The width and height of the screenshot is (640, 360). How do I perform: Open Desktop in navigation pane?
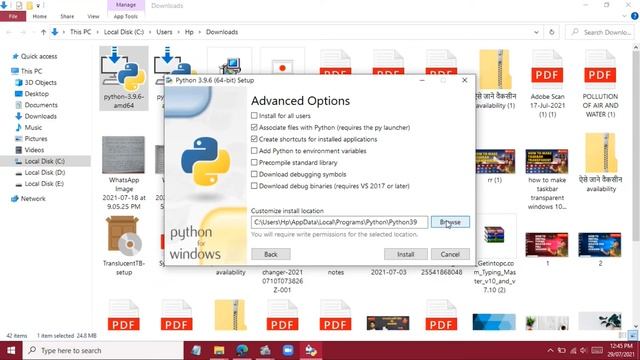[36, 94]
